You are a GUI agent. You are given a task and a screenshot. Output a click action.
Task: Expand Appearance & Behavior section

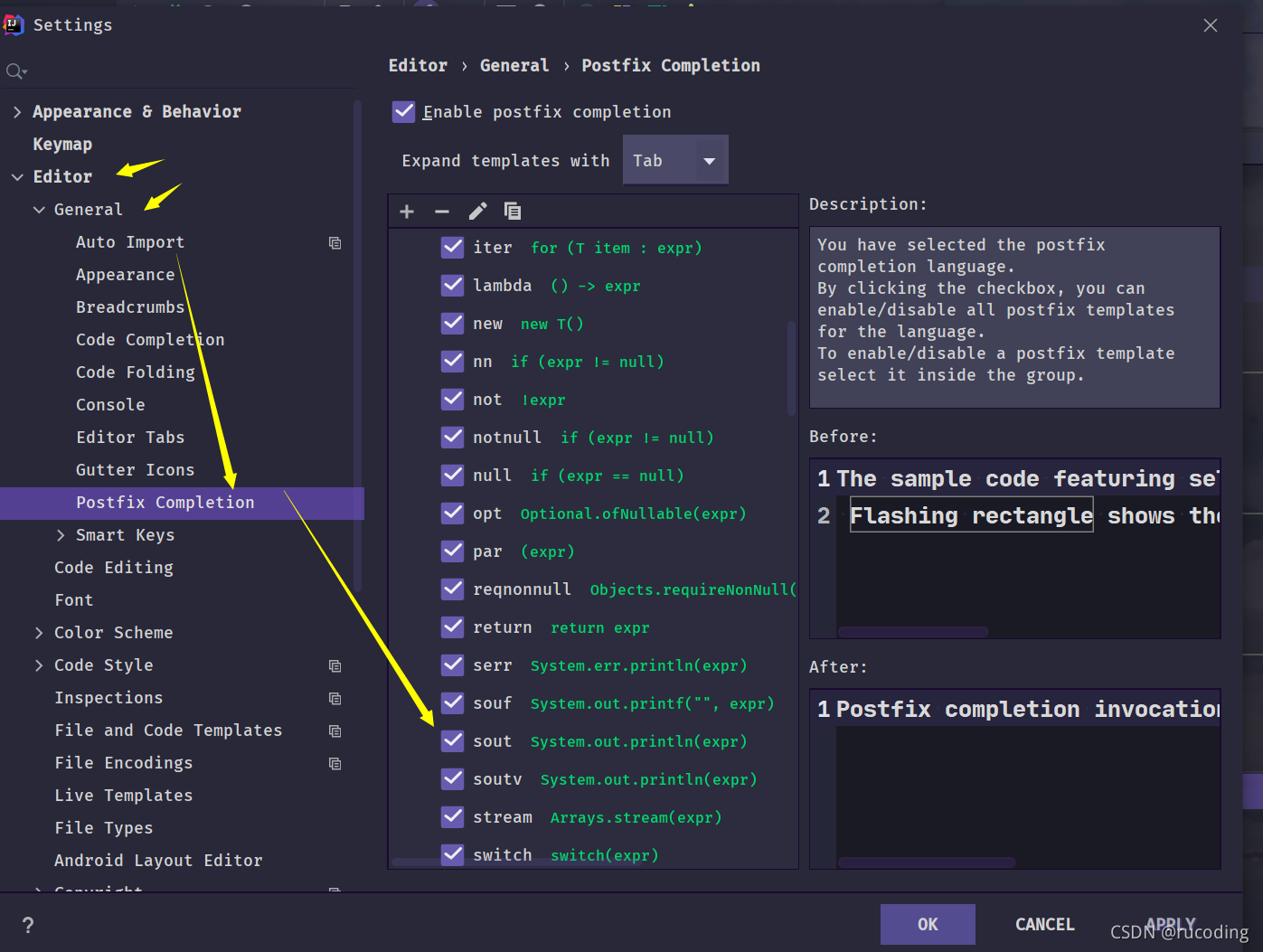point(17,112)
